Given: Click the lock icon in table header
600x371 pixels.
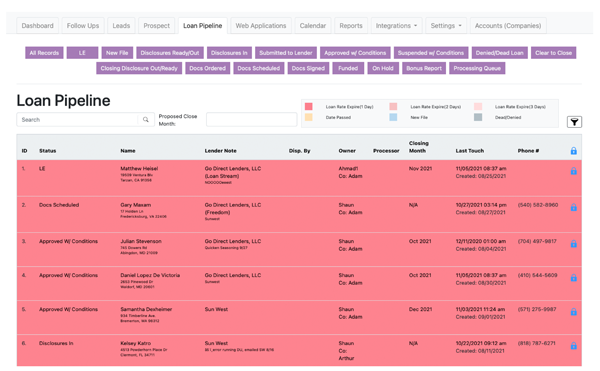Looking at the screenshot, I should tap(573, 151).
